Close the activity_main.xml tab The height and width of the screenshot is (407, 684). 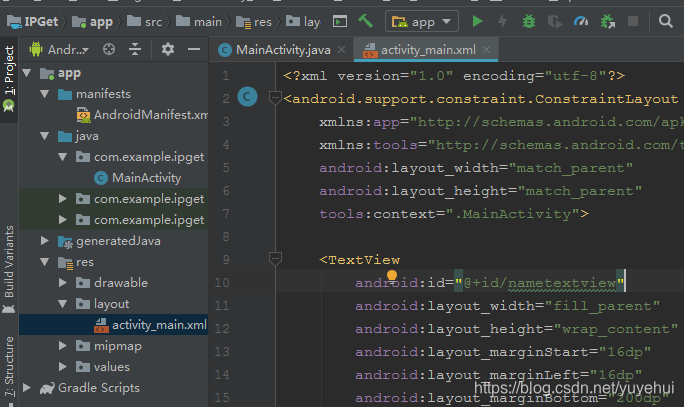point(486,50)
